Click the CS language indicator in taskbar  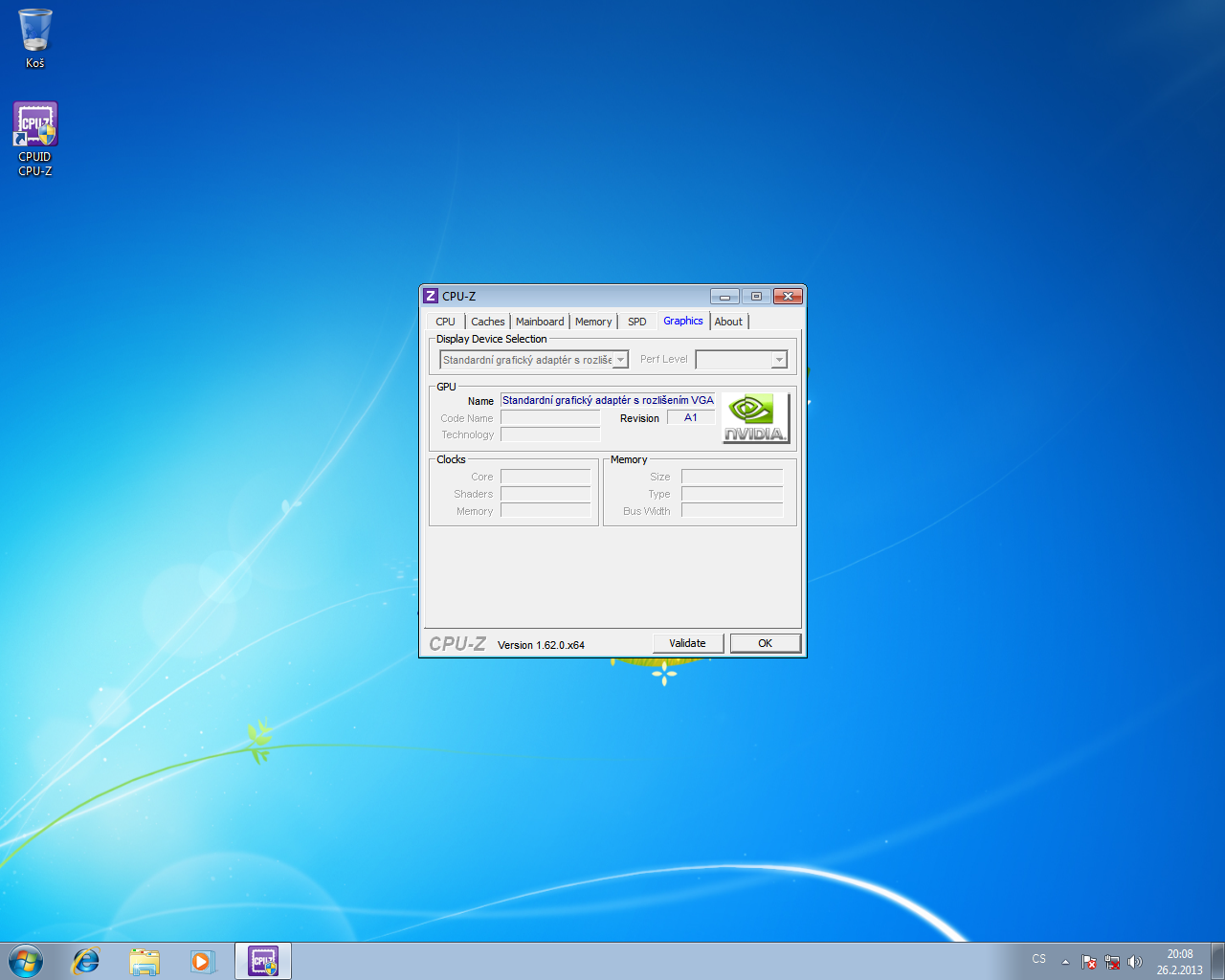coord(1039,959)
